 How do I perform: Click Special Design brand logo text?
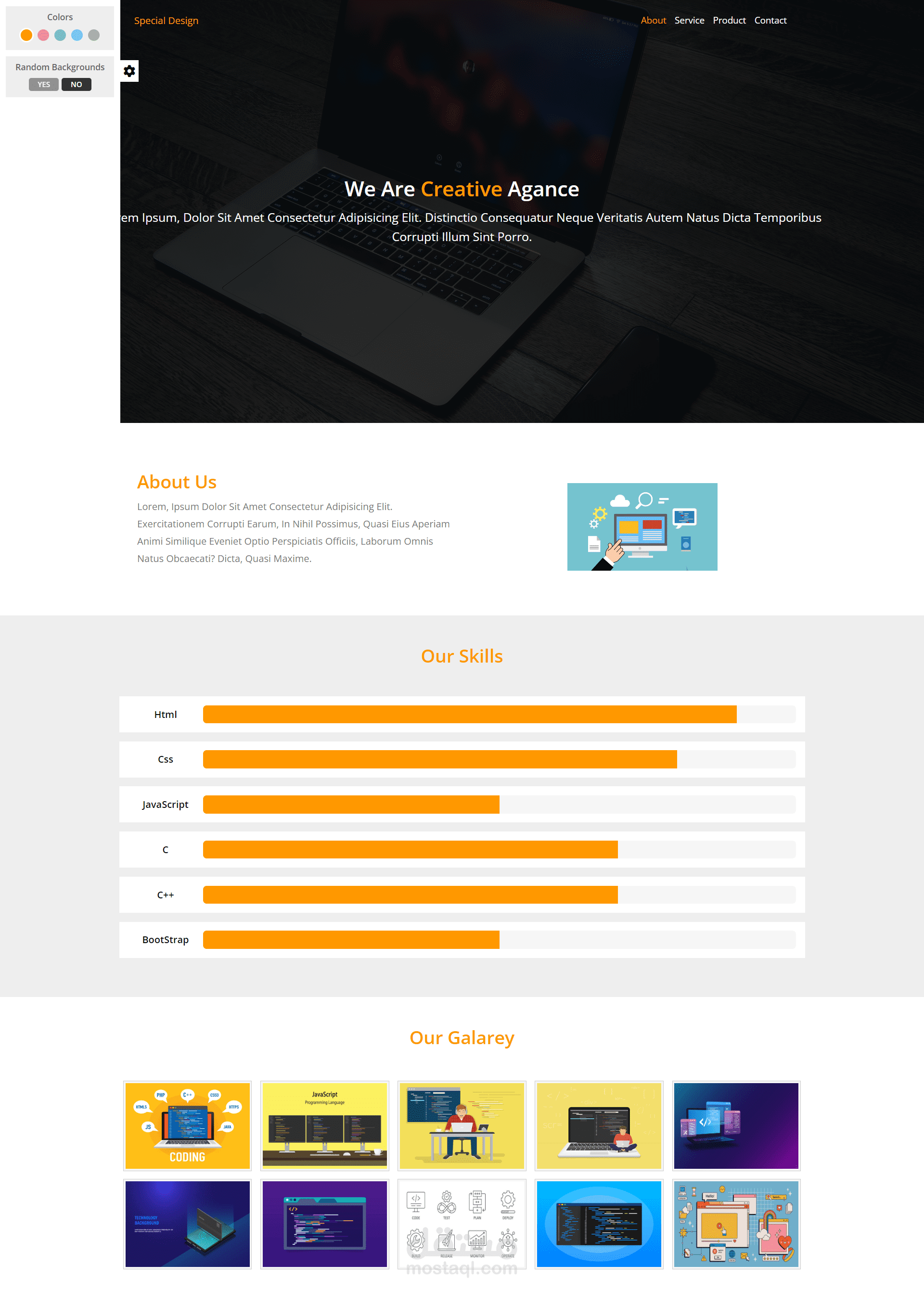click(164, 19)
